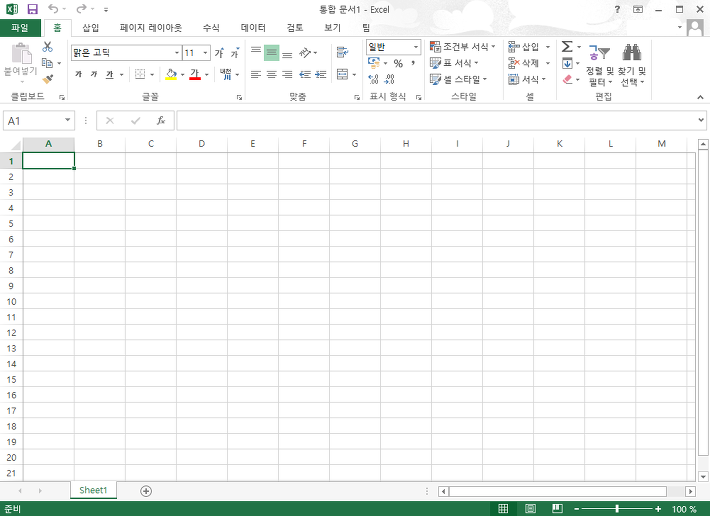Click the Fill down-arrow icon
Viewport: 710px width, 516px height.
[567, 63]
